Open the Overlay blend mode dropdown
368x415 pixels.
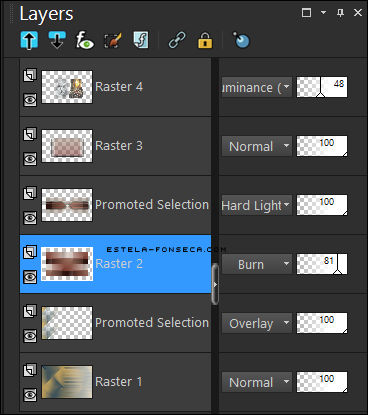[x=257, y=323]
